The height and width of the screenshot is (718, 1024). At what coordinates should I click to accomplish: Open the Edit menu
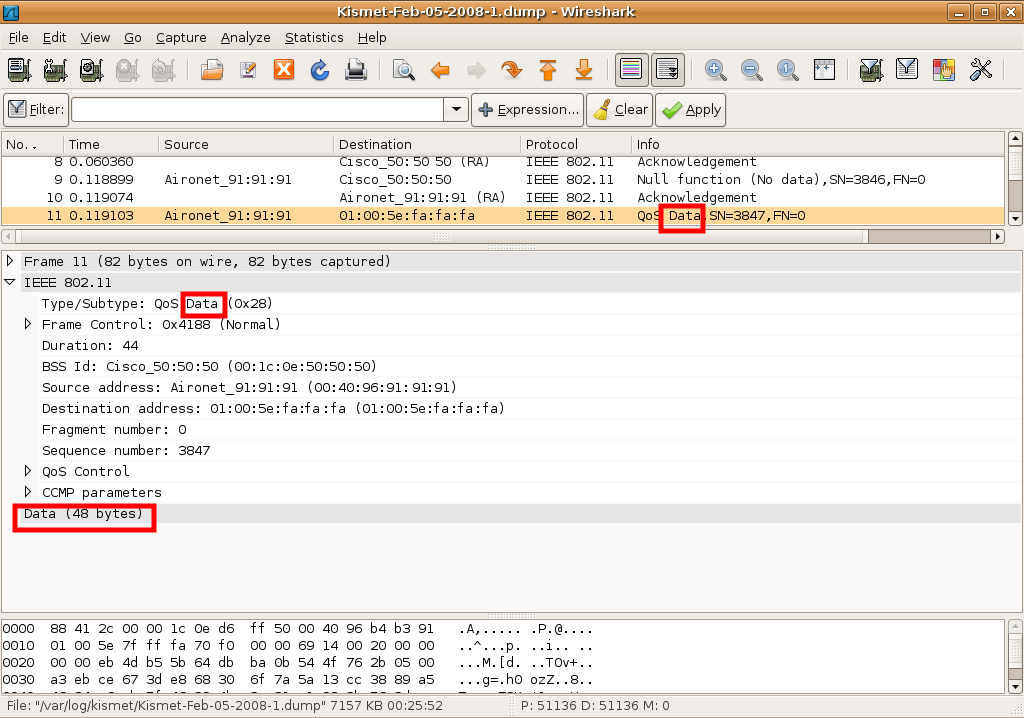[54, 38]
